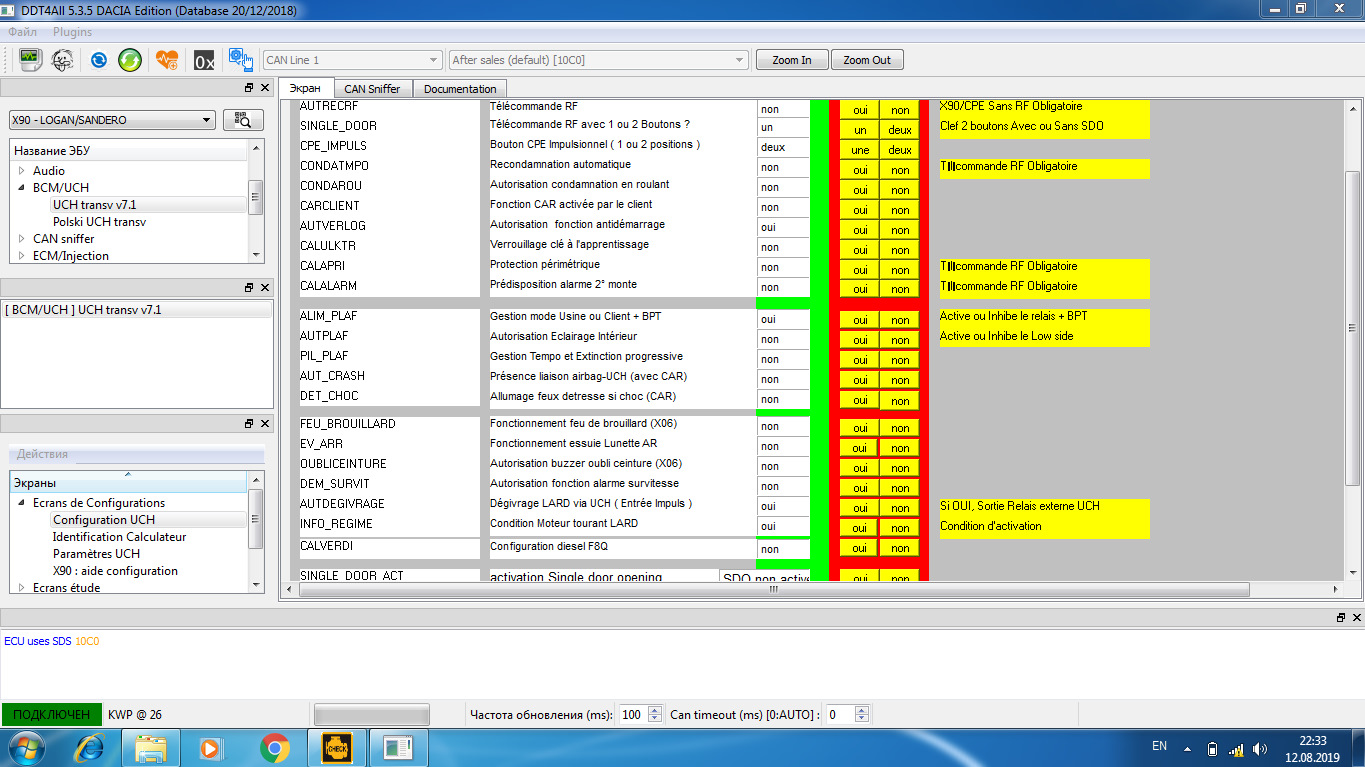Click the network signal tray icon
The width and height of the screenshot is (1365, 767).
(1236, 747)
